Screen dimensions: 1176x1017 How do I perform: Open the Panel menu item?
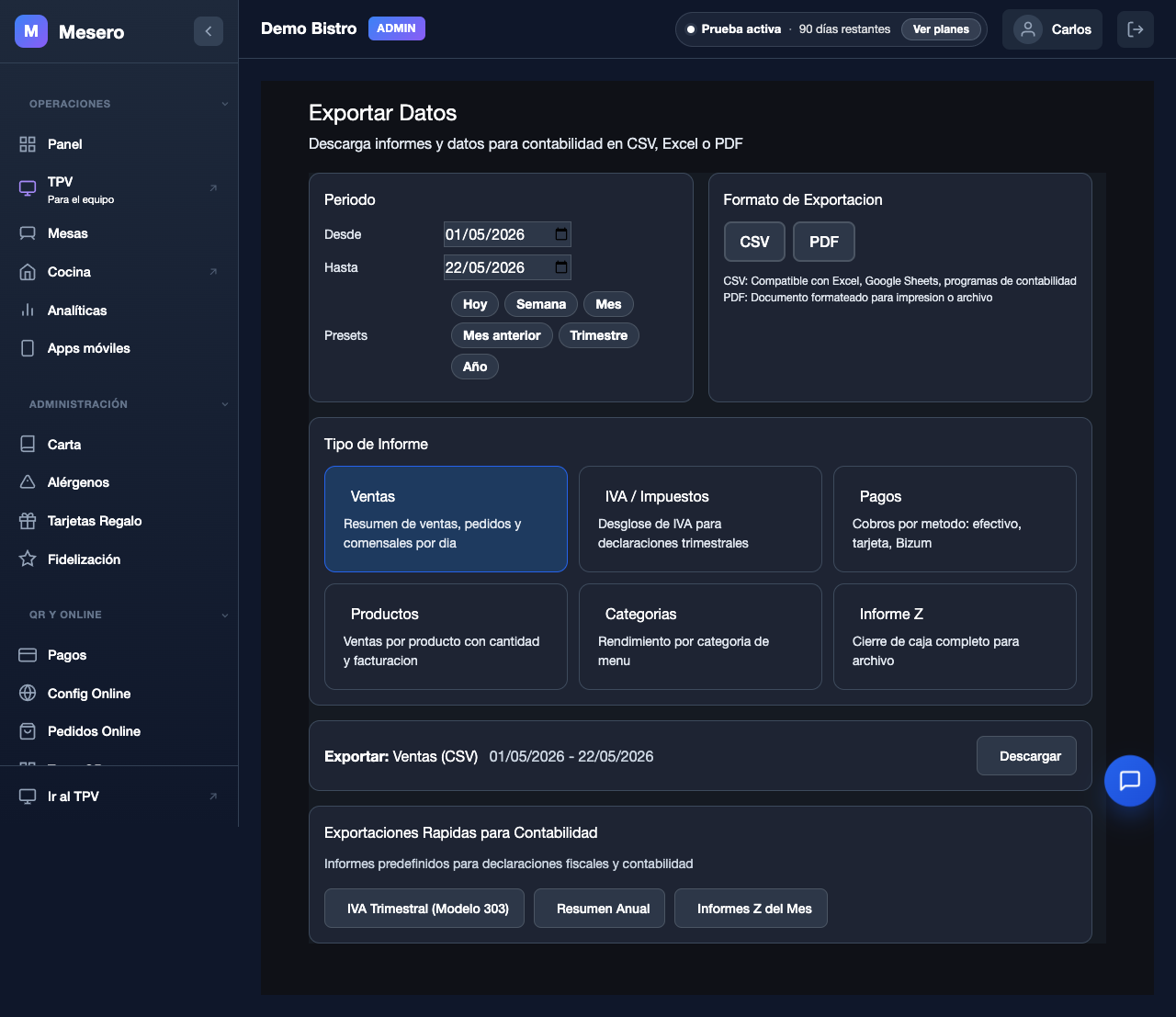coord(119,144)
